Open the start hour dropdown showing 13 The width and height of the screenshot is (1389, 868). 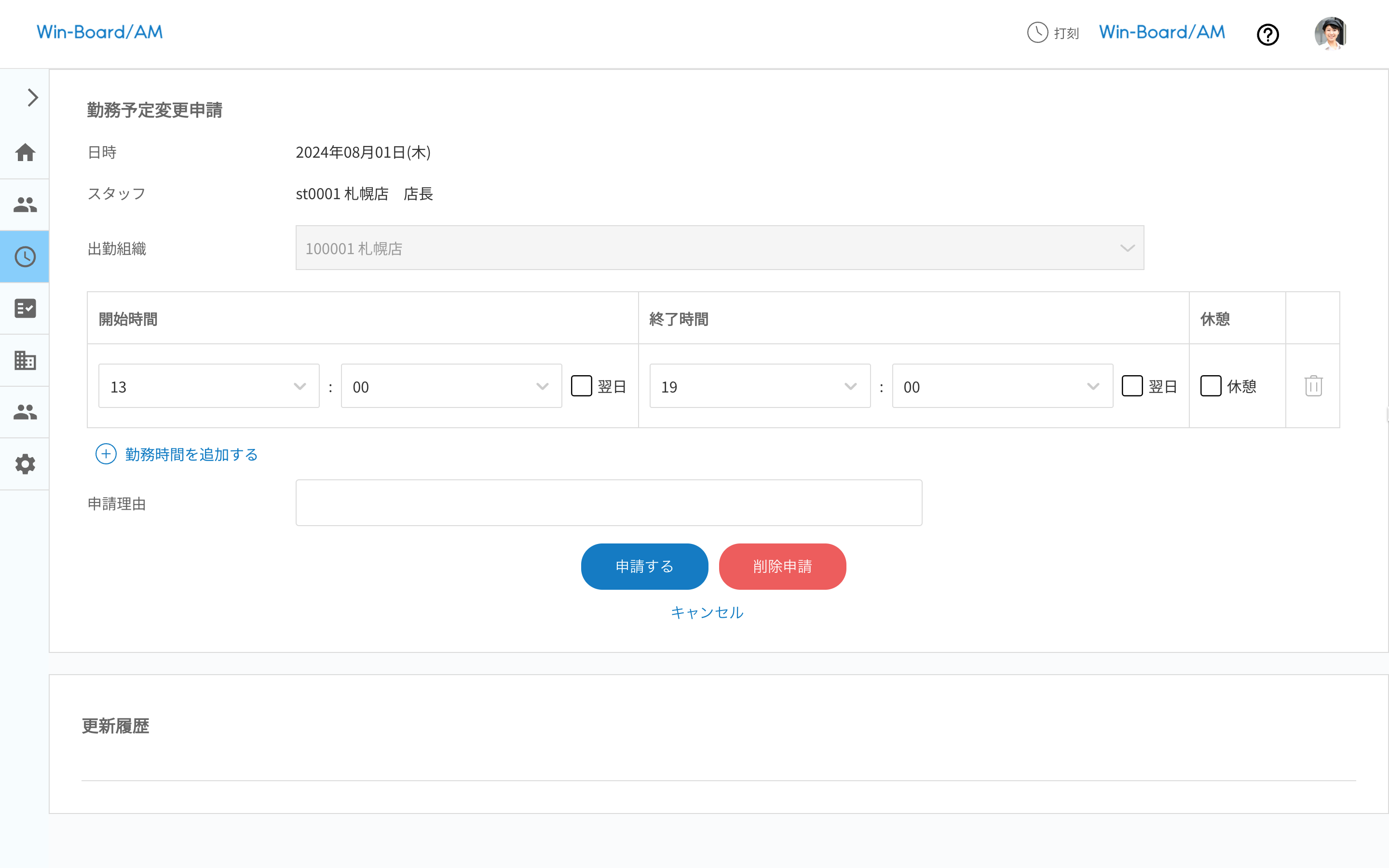click(x=208, y=386)
